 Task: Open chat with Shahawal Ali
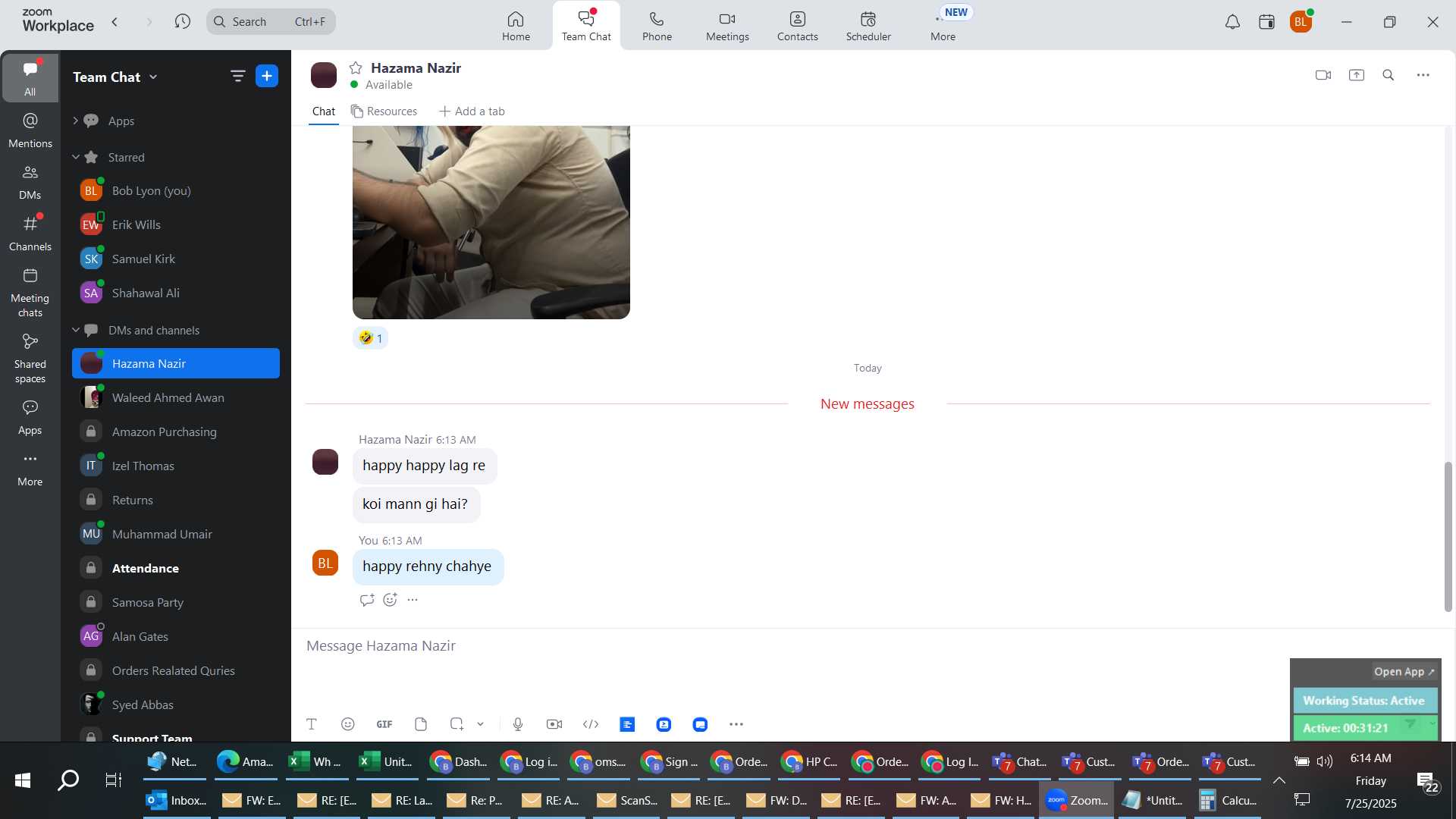tap(176, 293)
